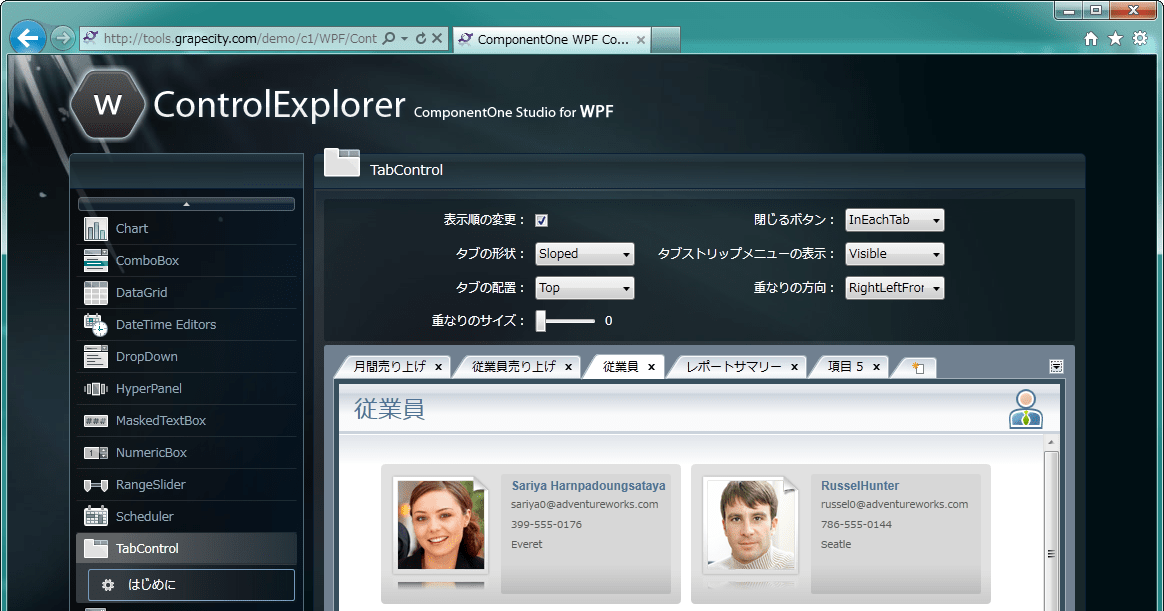Click the はじめに button
1164x611 pixels.
[190, 585]
